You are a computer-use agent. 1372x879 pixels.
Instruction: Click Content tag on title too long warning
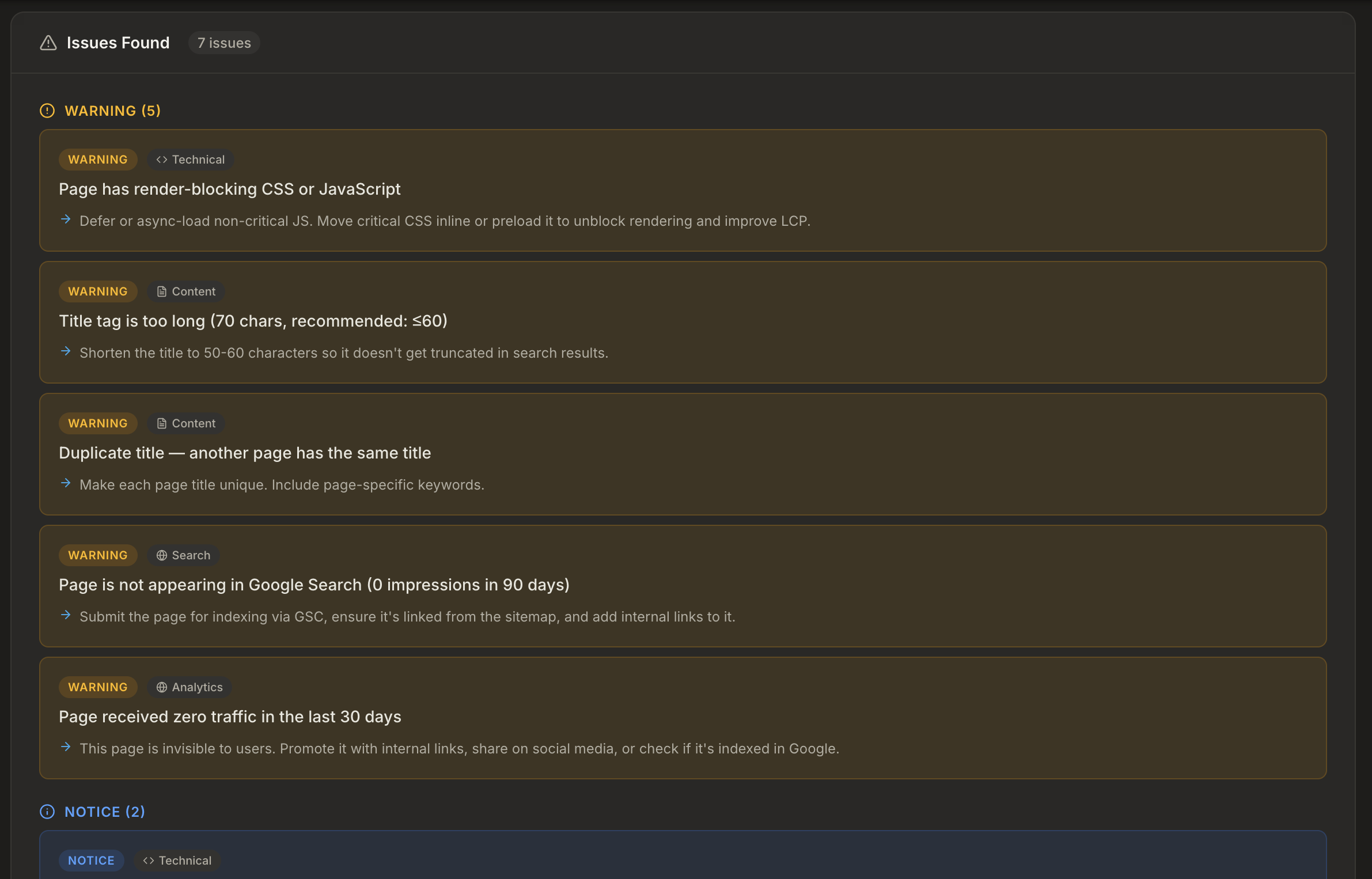(186, 291)
